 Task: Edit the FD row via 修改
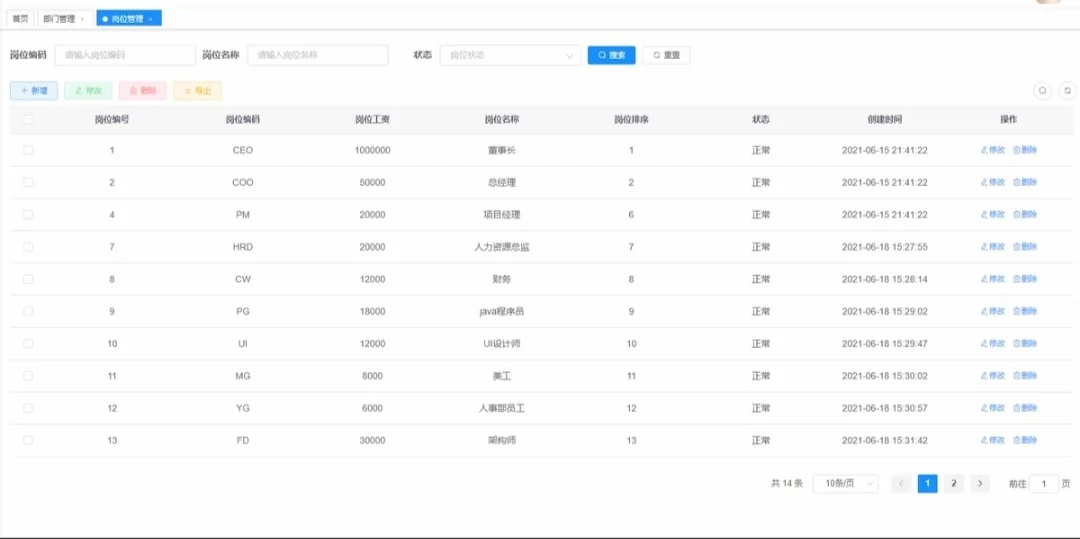(993, 441)
